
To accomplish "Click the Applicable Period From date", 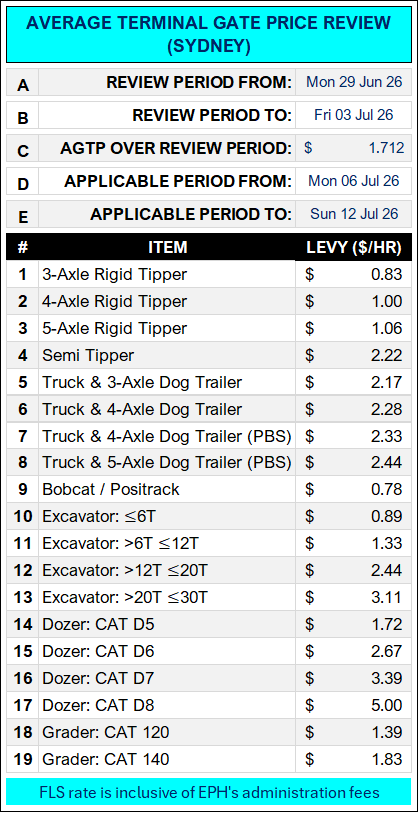I will [x=354, y=181].
